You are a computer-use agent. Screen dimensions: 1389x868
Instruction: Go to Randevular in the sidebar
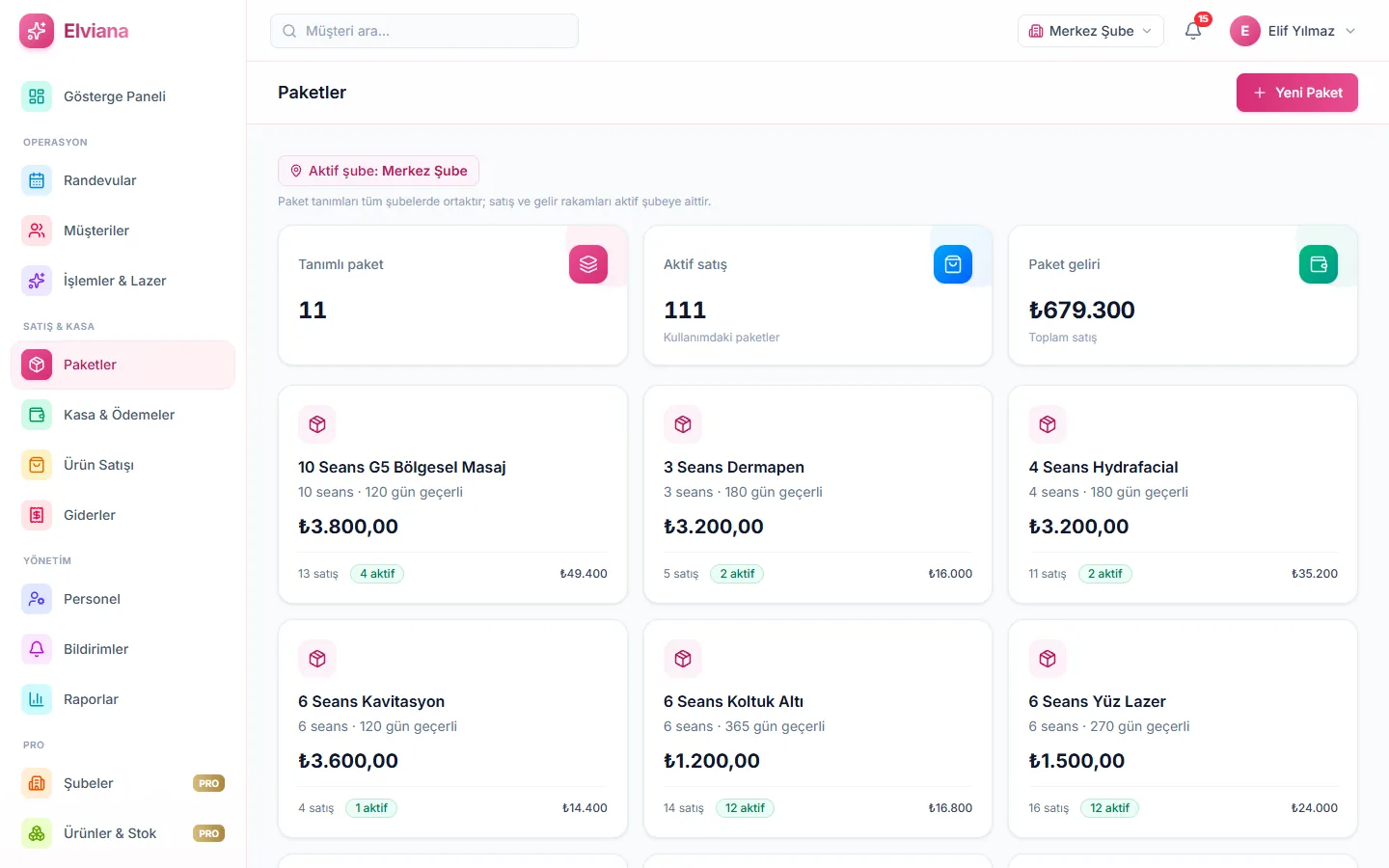pos(123,180)
